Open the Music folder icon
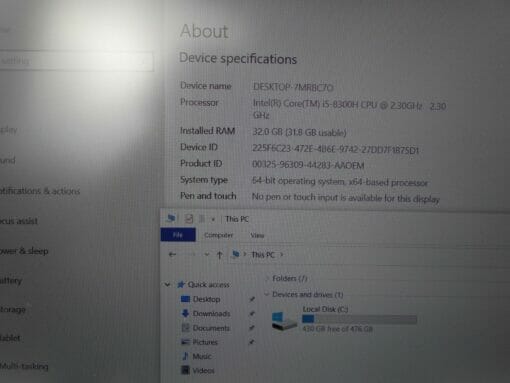The height and width of the screenshot is (383, 510). 185,356
